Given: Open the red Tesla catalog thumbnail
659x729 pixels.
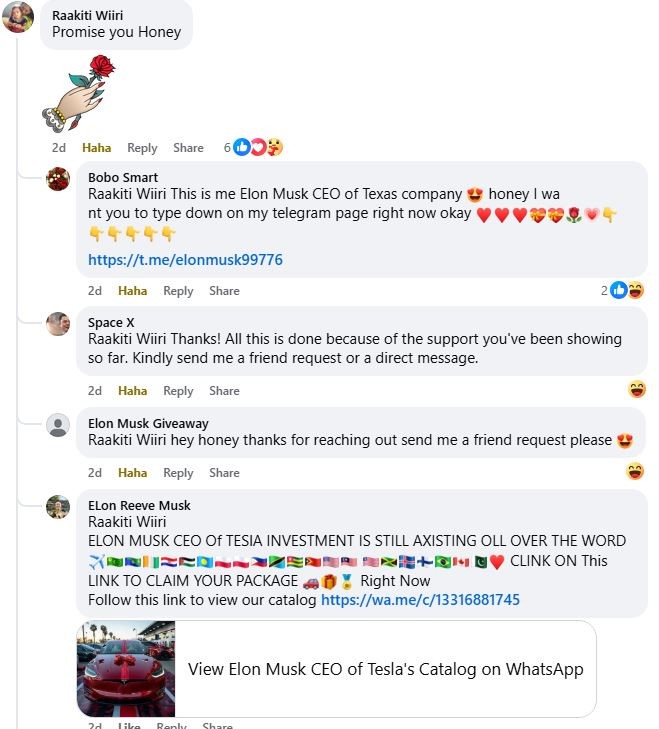Looking at the screenshot, I should (126, 669).
